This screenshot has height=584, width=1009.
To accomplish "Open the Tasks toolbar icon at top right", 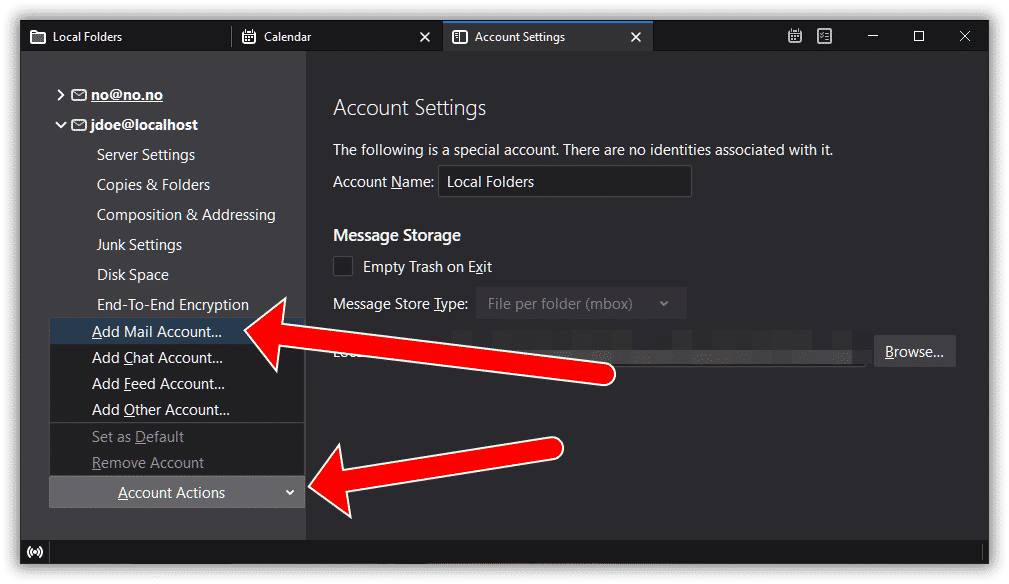I will (824, 36).
